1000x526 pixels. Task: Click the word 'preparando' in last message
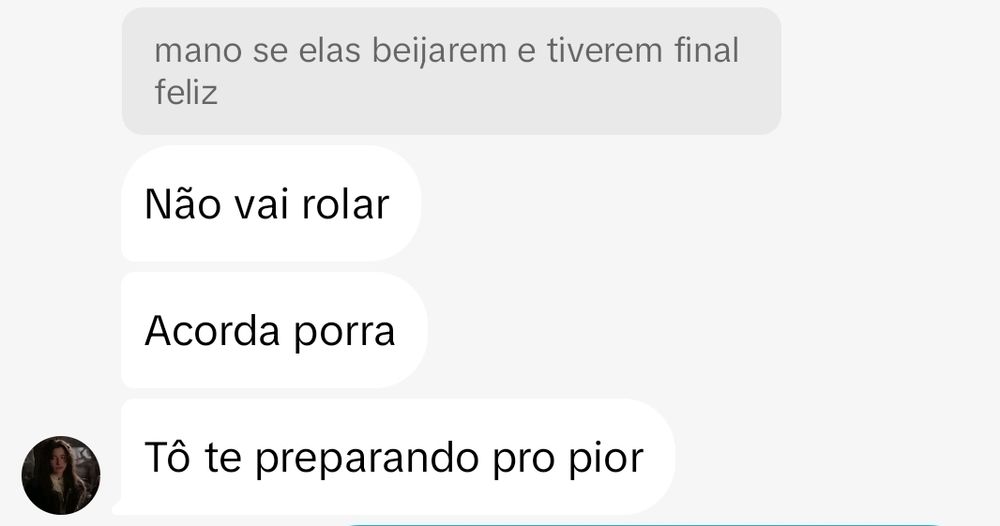[x=367, y=458]
